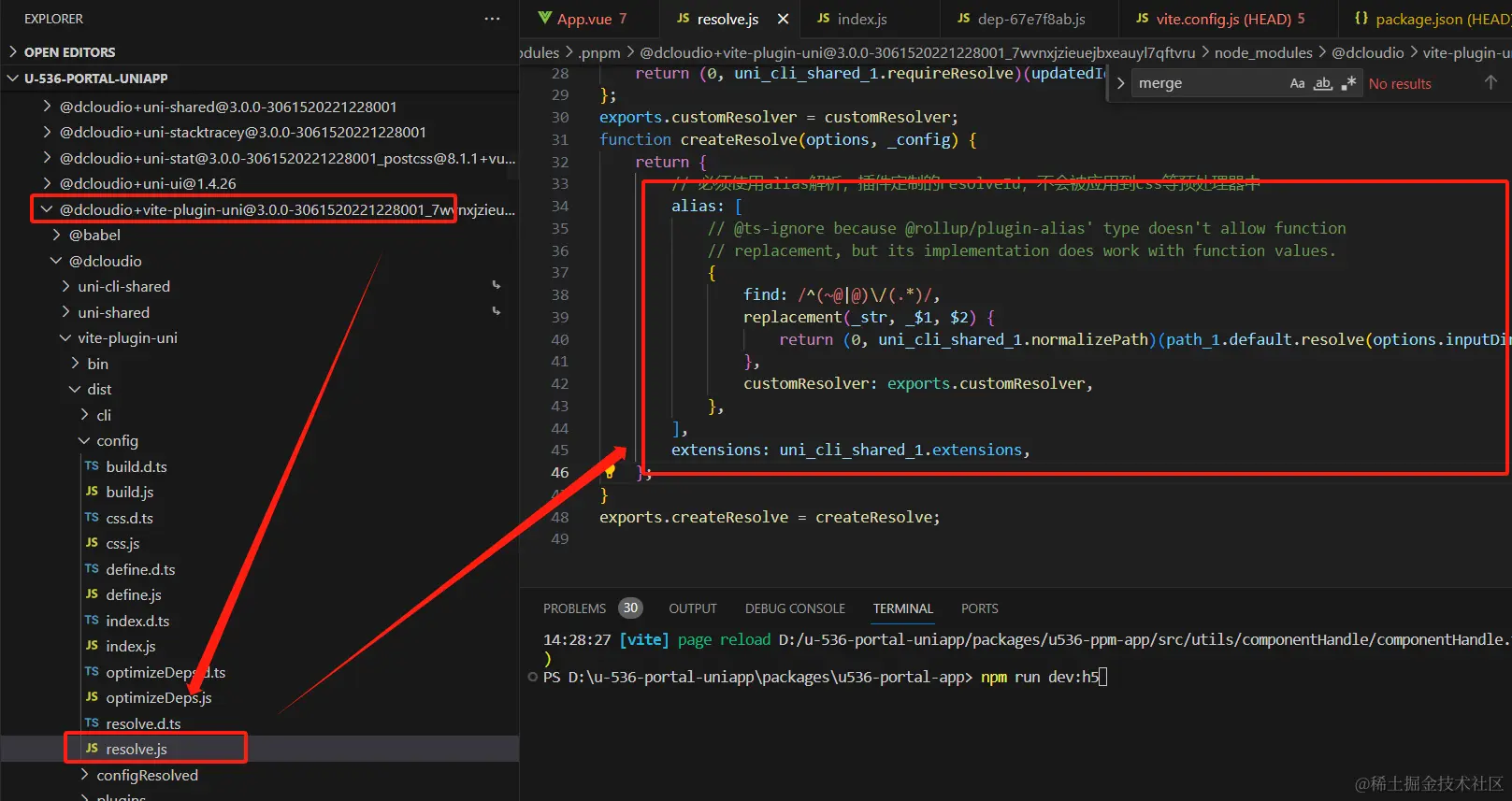Viewport: 1512px width, 801px height.
Task: Expand the OPEN EDITORS section
Action: (13, 52)
